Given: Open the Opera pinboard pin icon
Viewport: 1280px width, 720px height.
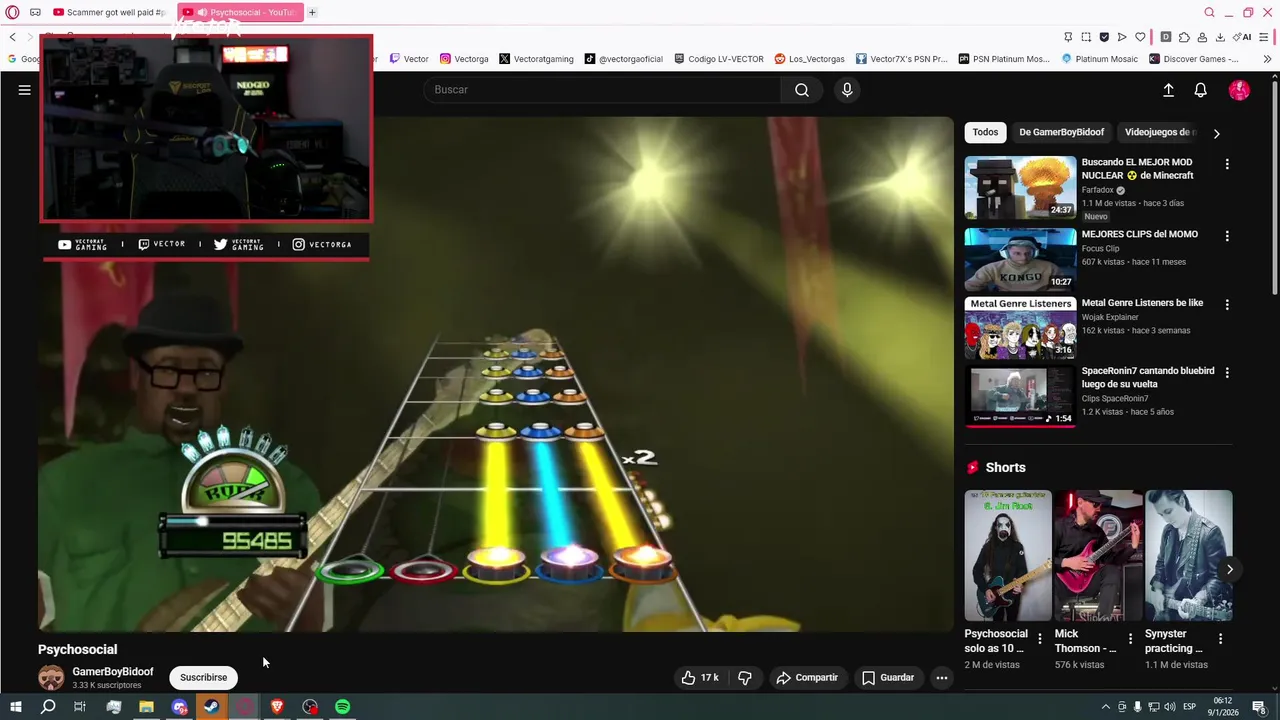Looking at the screenshot, I should 1068,37.
